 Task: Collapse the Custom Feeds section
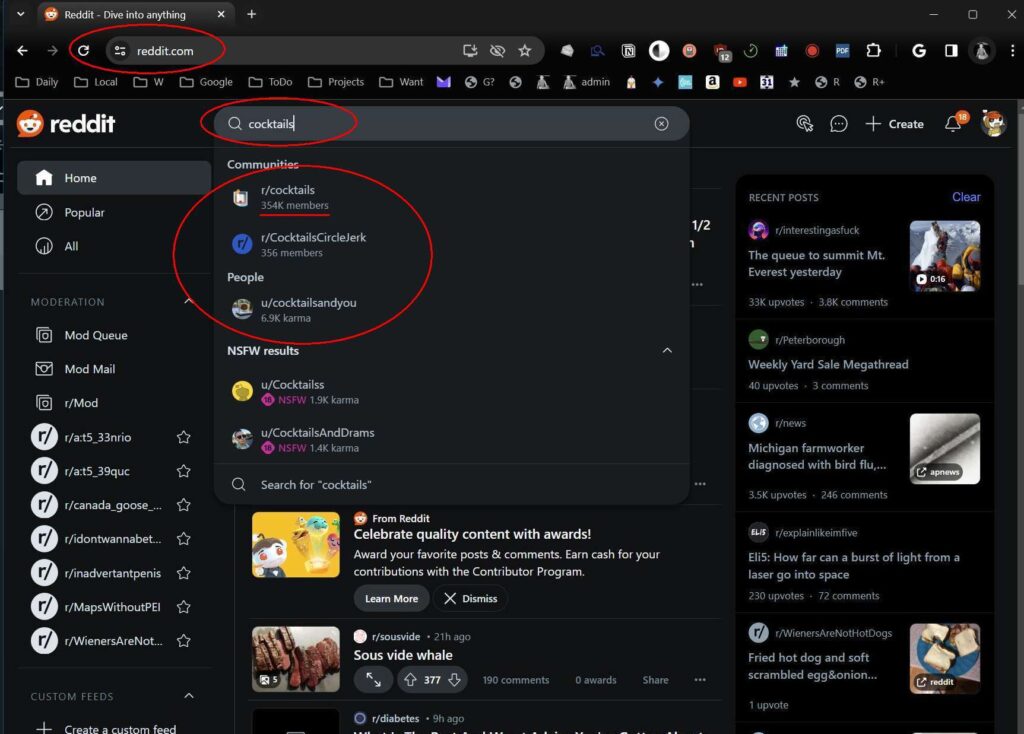(x=188, y=696)
